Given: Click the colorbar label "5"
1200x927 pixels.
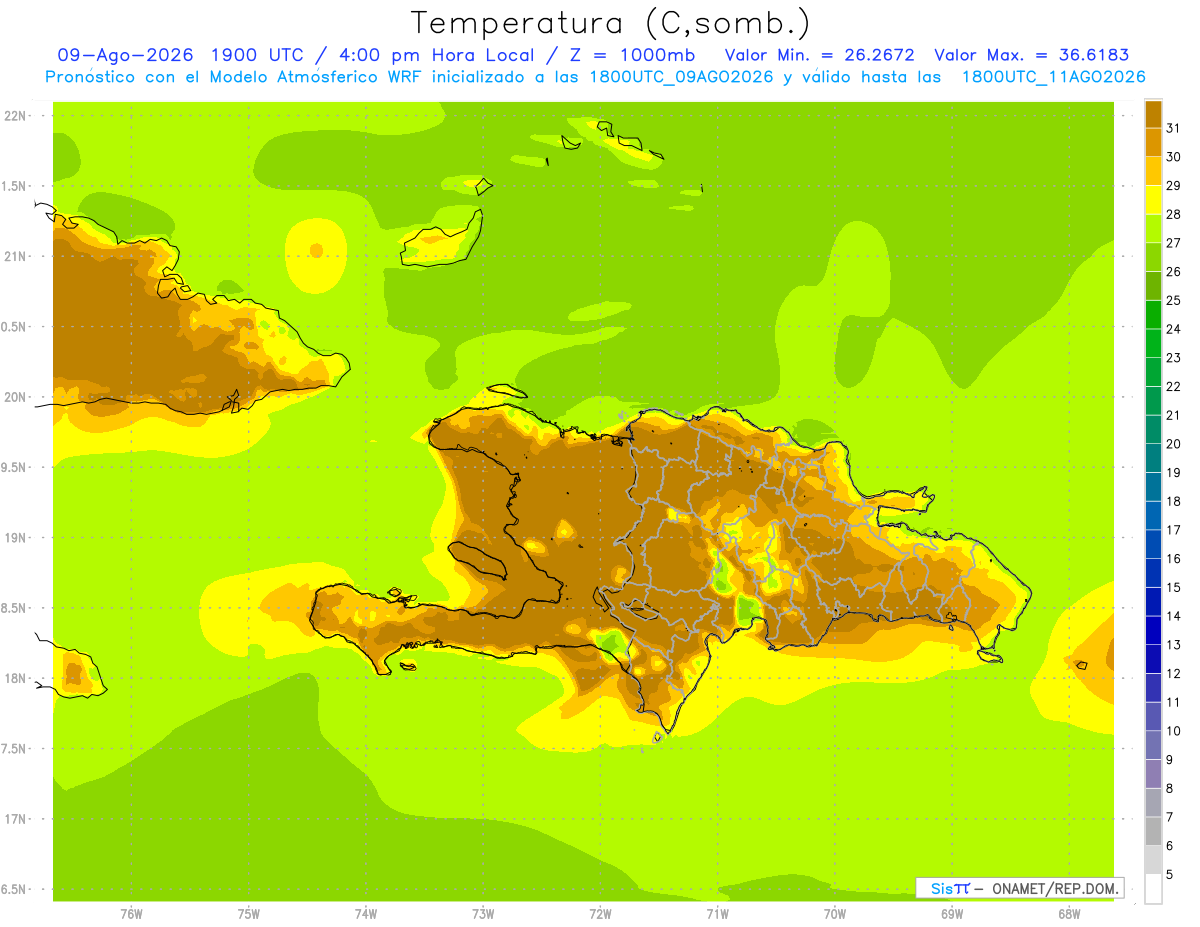Looking at the screenshot, I should coord(1170,875).
